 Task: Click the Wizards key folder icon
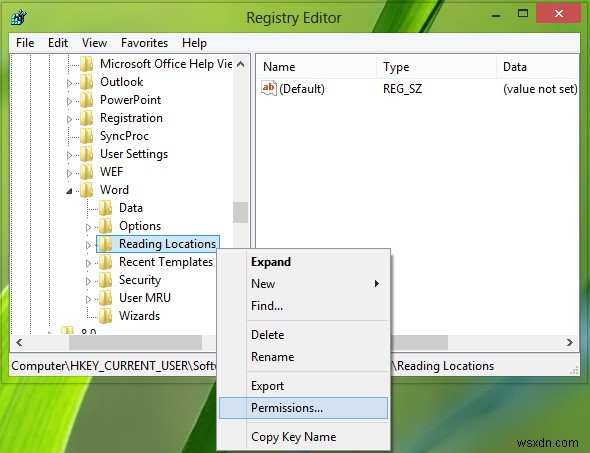tap(106, 316)
